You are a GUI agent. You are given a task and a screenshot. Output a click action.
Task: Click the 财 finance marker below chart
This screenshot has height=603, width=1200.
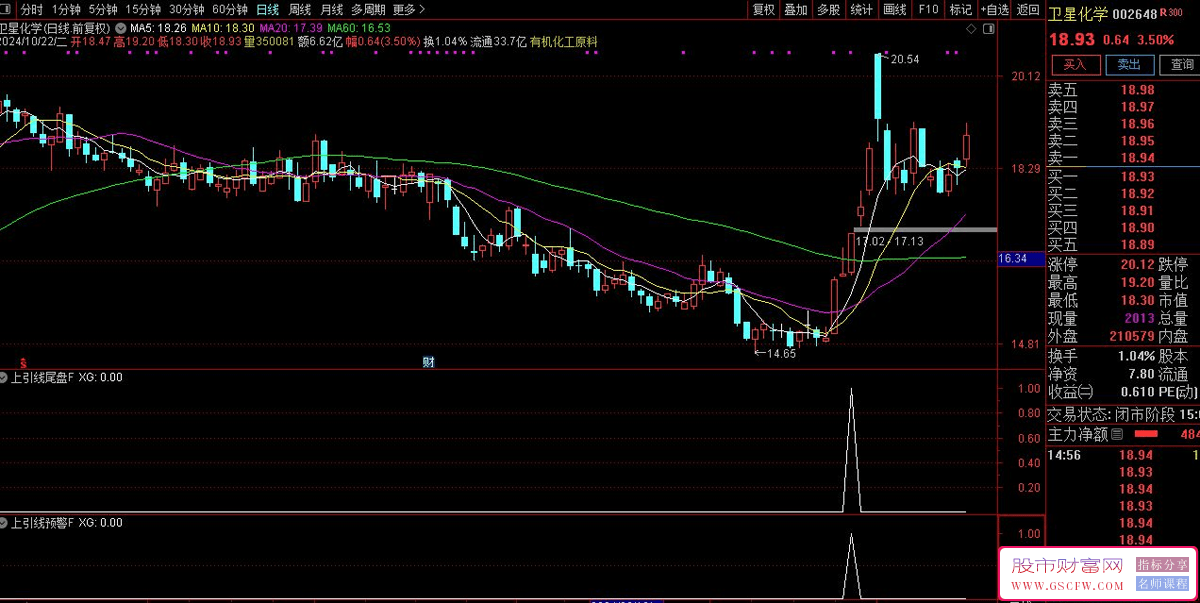click(x=428, y=362)
